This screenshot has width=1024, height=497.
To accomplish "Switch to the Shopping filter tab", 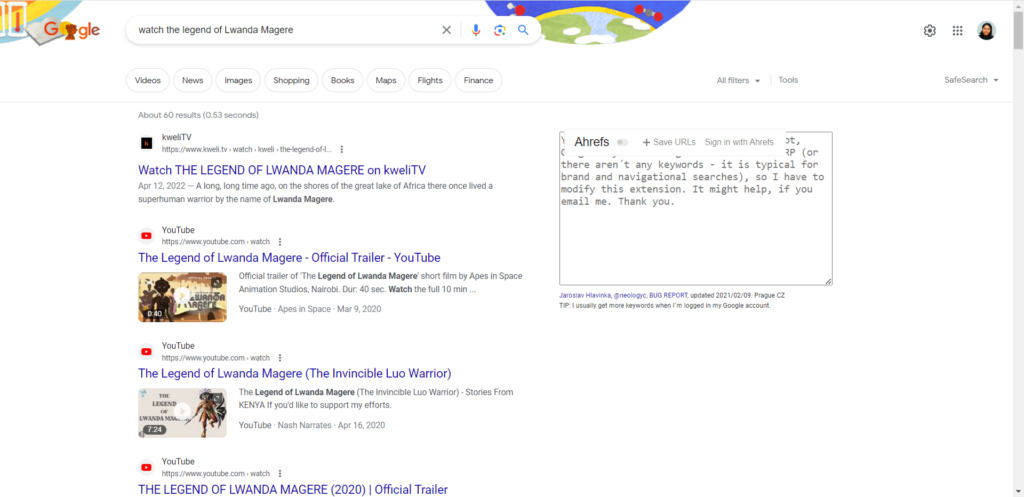I will (291, 80).
